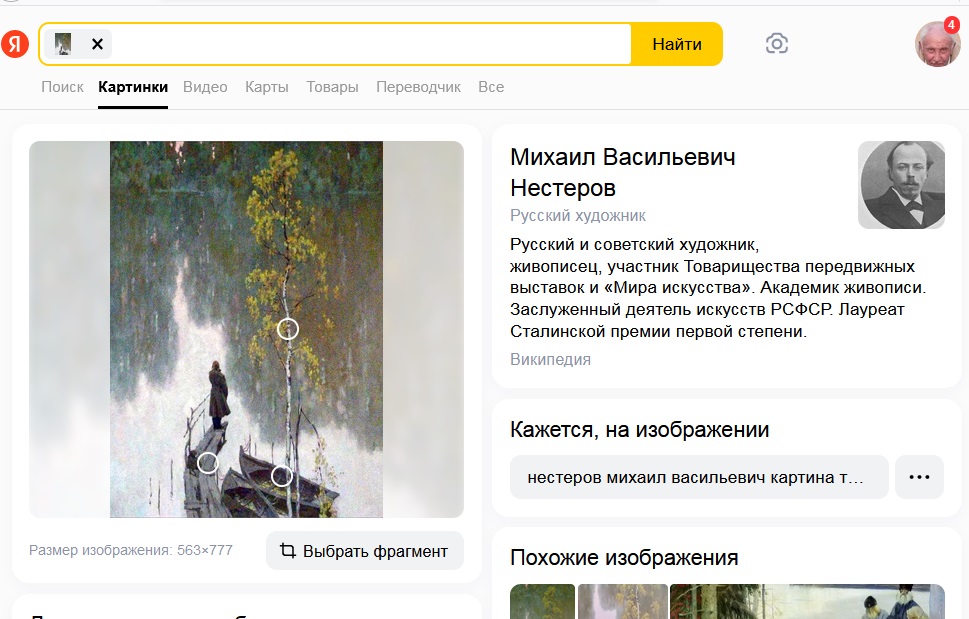Switch to the Поиск tab

point(62,87)
